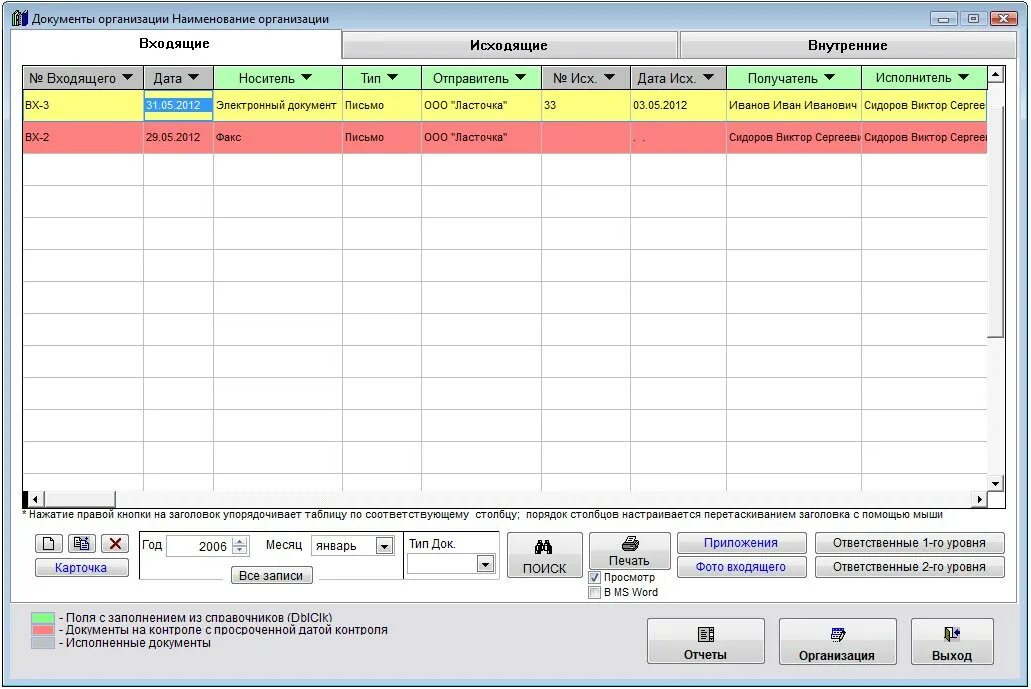Click the horizontal scrollbar thumb

79,499
